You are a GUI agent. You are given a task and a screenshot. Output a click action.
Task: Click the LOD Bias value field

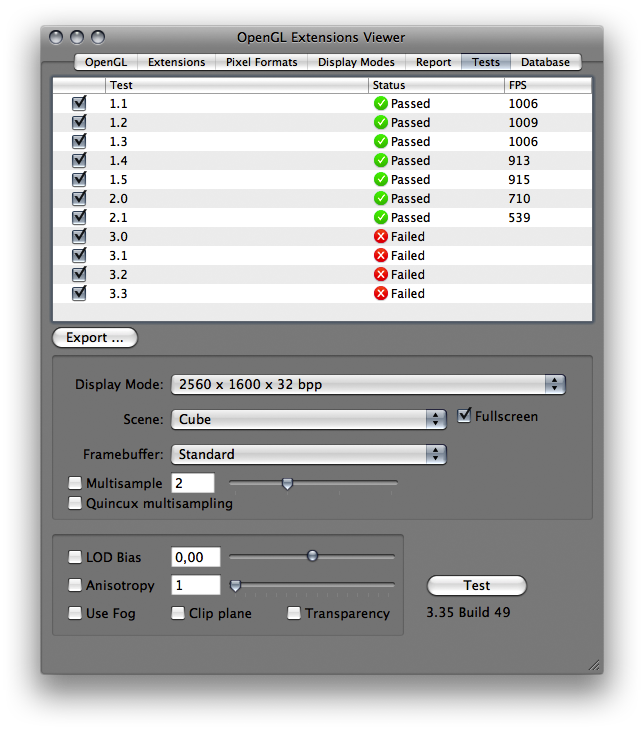click(x=196, y=557)
